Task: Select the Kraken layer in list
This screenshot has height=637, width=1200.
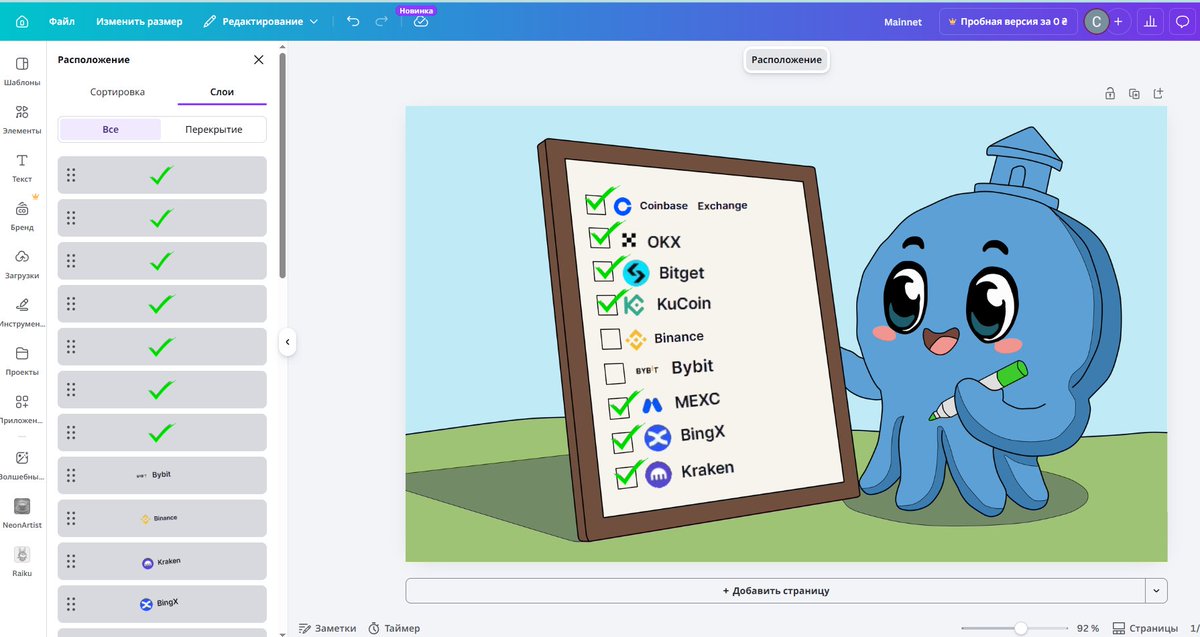Action: pos(162,561)
